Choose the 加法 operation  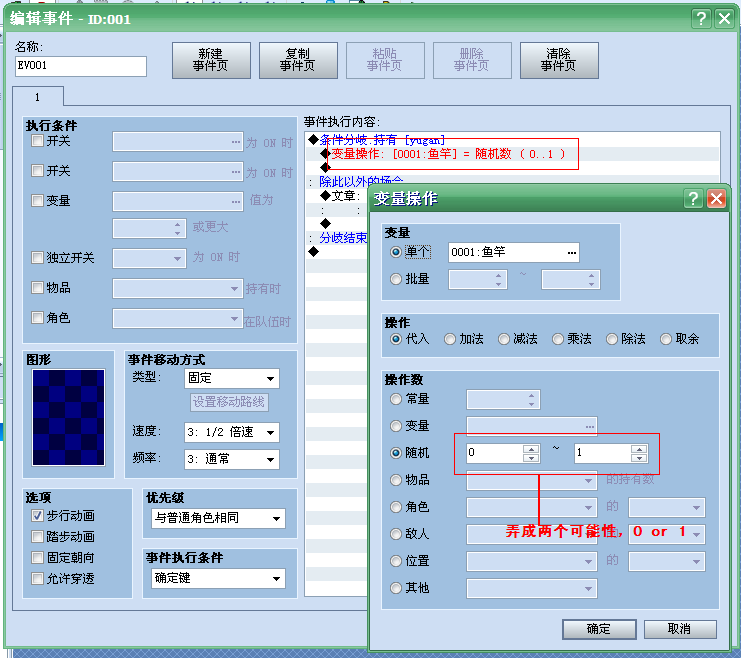tap(450, 339)
